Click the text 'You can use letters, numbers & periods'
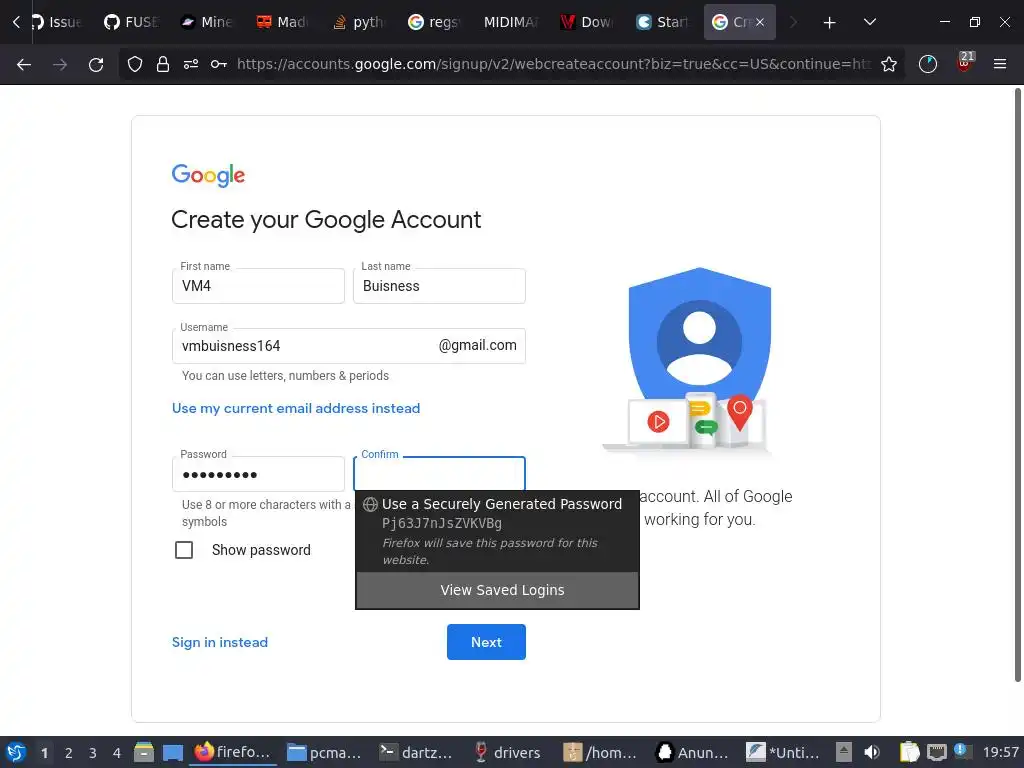This screenshot has width=1024, height=768. pyautogui.click(x=285, y=376)
